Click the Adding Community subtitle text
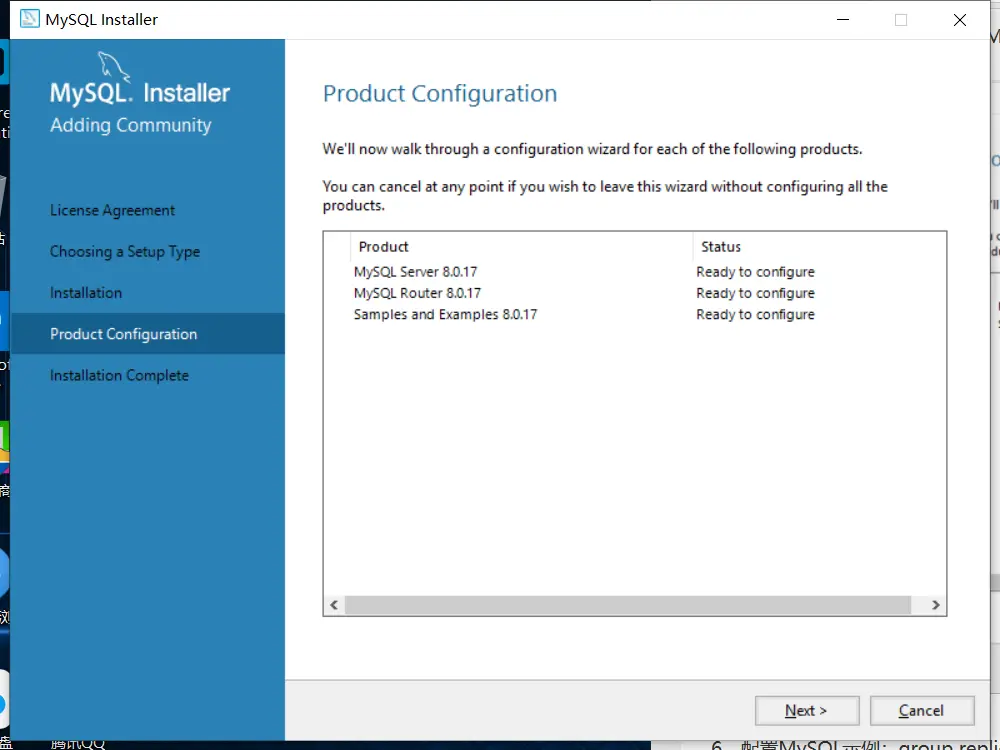The width and height of the screenshot is (1000, 750). tap(131, 125)
